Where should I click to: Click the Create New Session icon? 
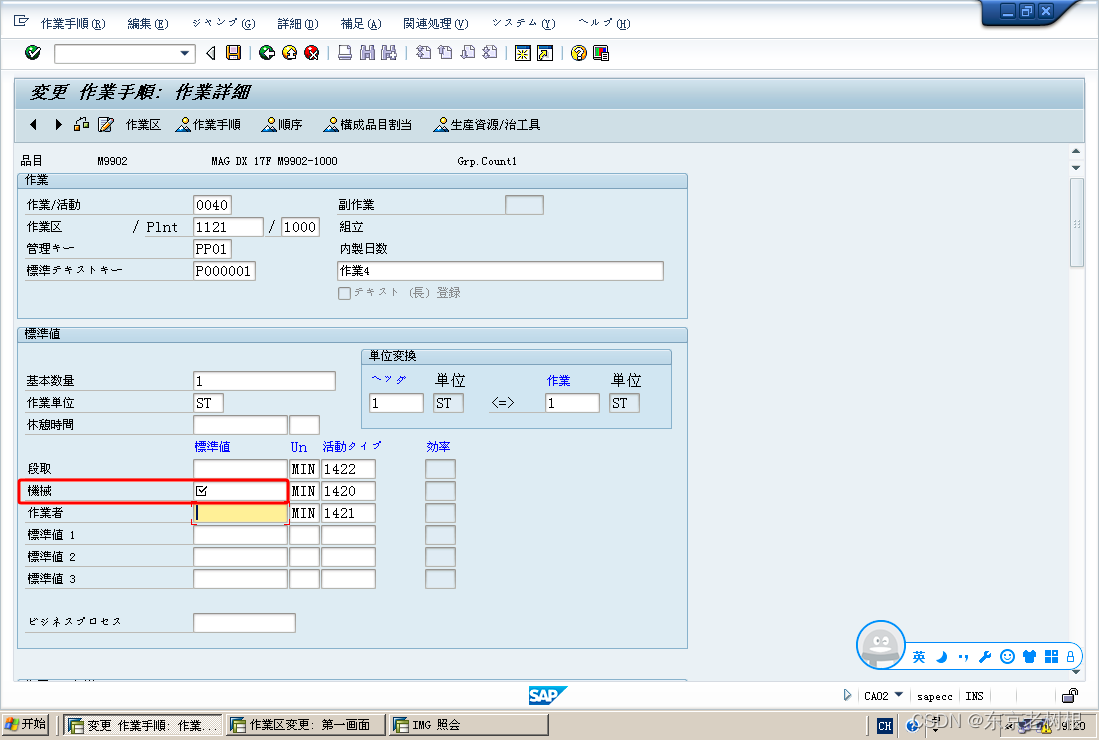pyautogui.click(x=523, y=53)
